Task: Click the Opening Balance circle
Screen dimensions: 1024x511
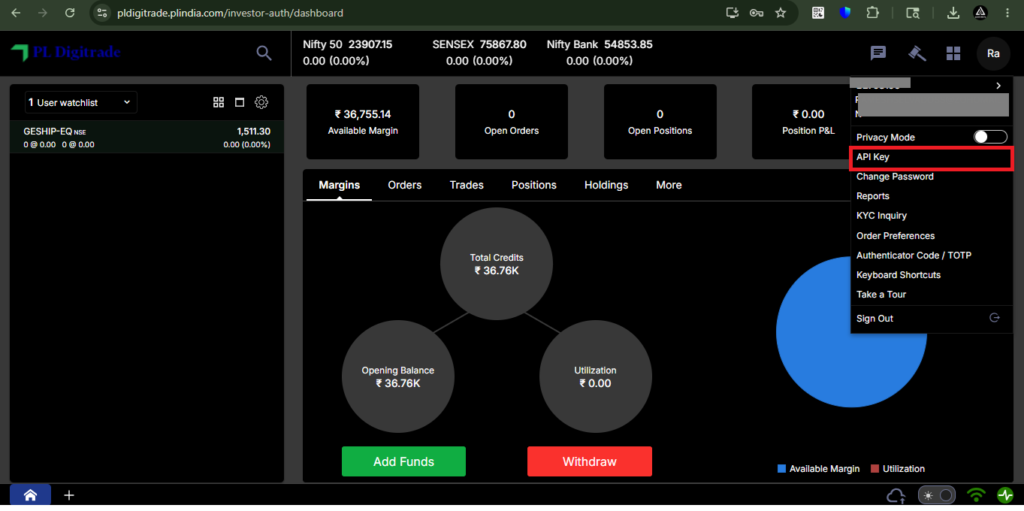Action: pyautogui.click(x=398, y=376)
